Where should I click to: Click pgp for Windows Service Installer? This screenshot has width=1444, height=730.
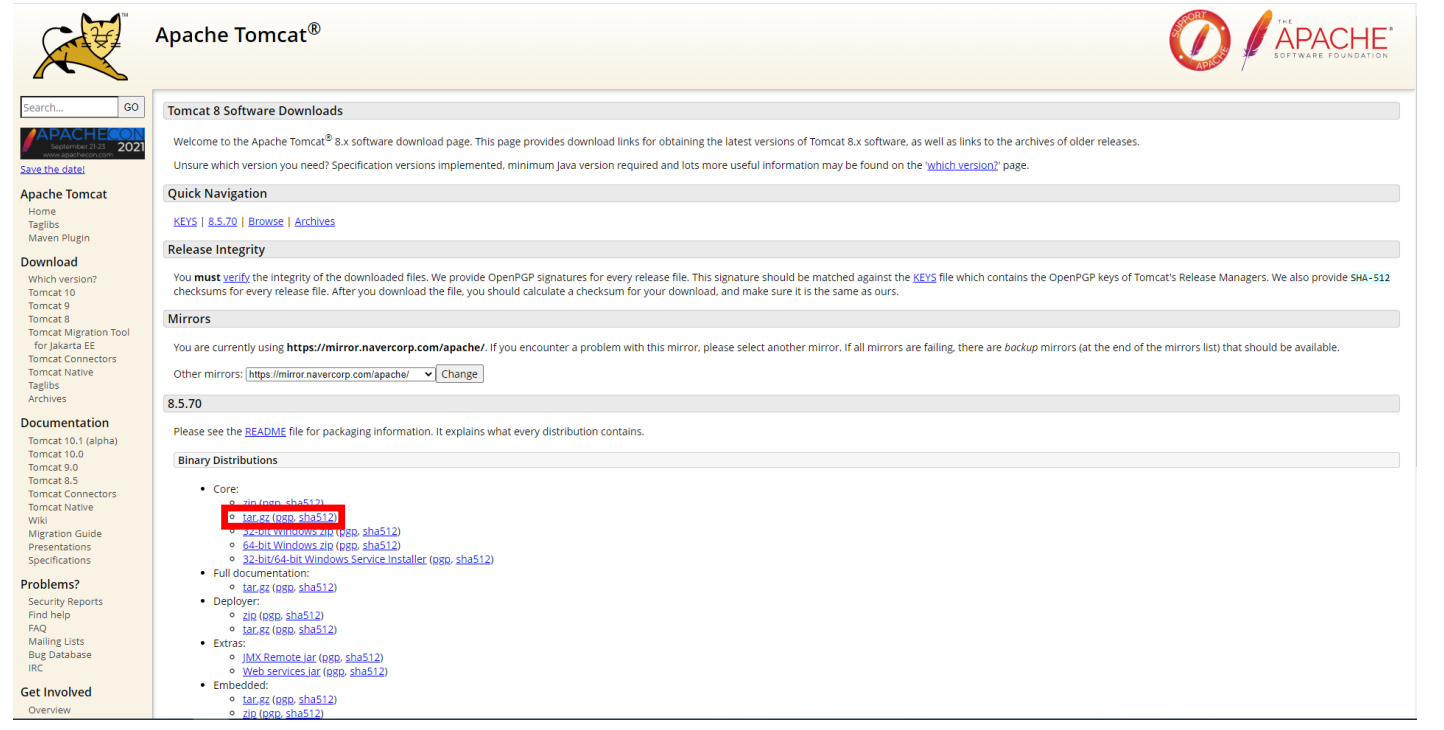441,559
